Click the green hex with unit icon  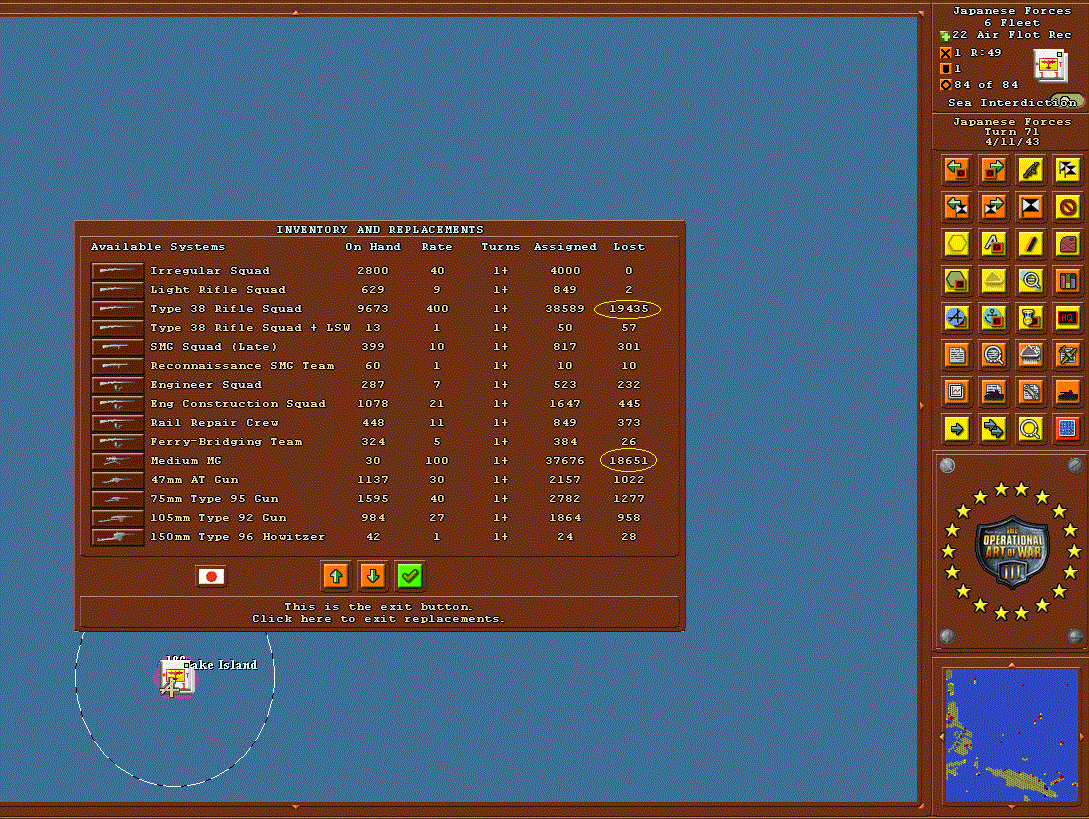(x=957, y=281)
